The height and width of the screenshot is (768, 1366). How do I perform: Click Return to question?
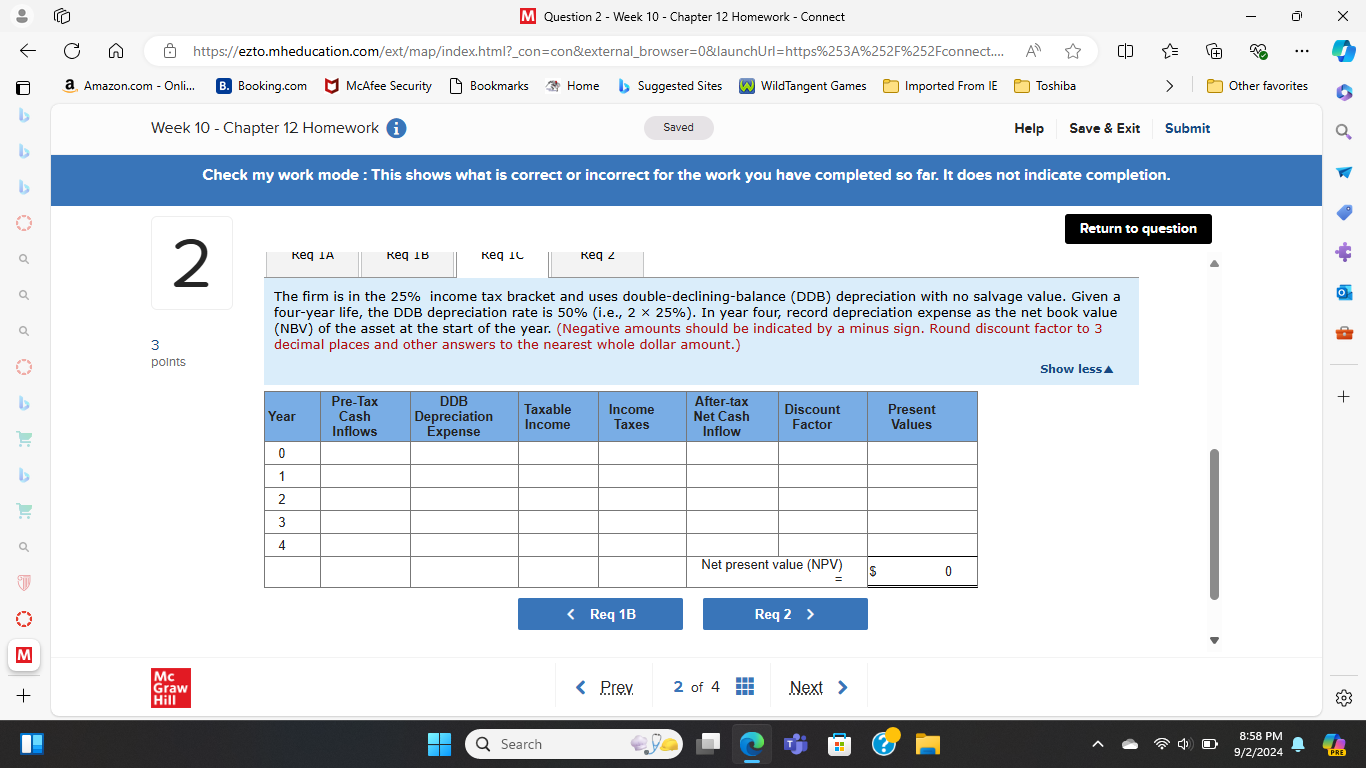tap(1138, 228)
